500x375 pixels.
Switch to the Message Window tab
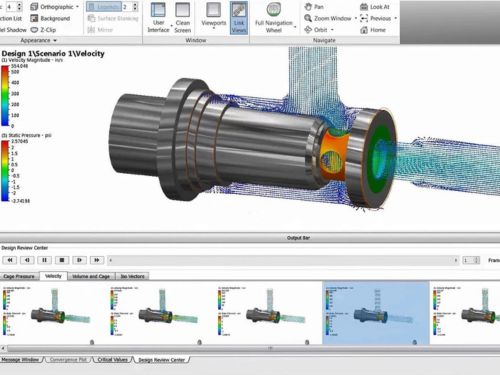tap(20, 360)
